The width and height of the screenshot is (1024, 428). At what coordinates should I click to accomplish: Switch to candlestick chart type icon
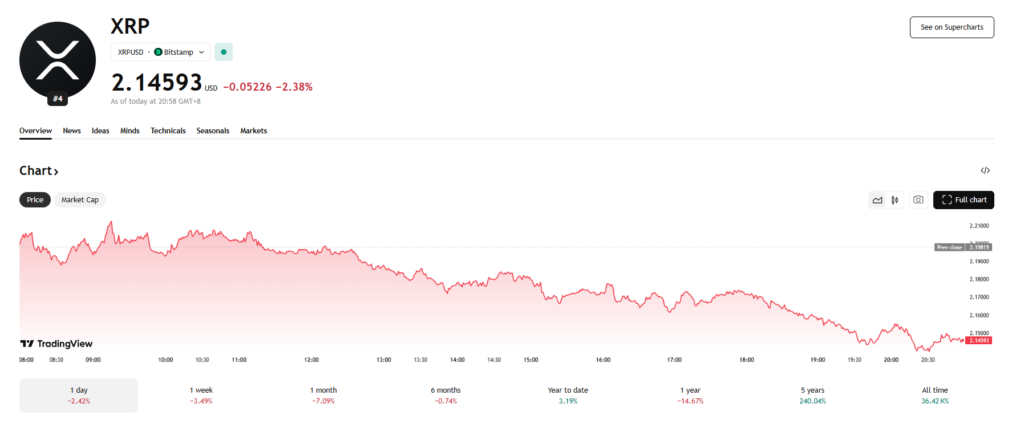click(x=895, y=200)
